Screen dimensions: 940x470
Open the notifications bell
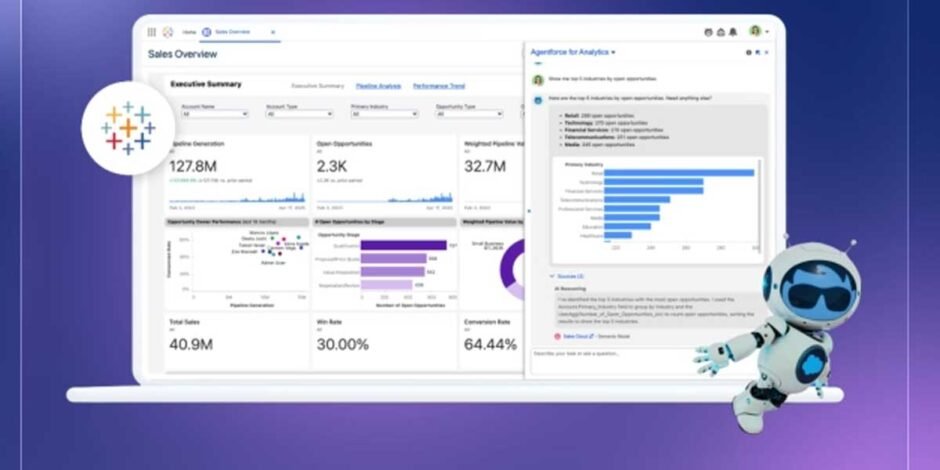pos(733,32)
